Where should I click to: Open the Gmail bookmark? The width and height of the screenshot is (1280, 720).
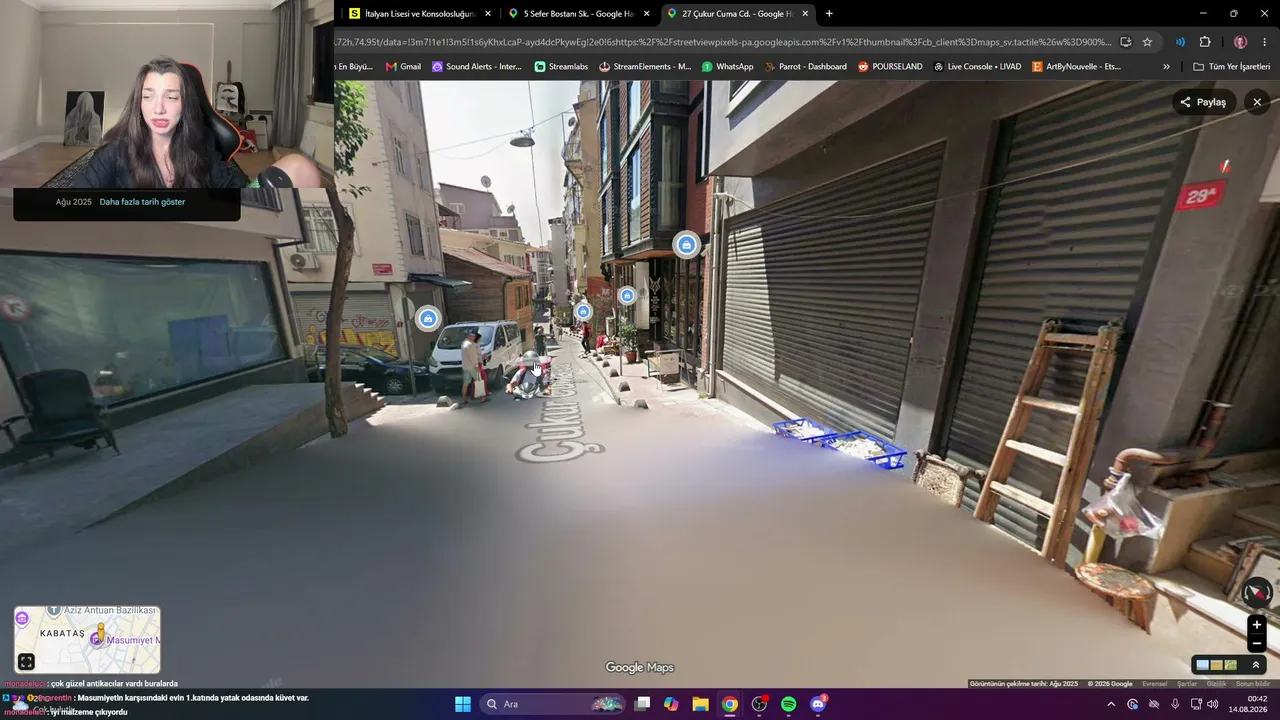[x=403, y=67]
